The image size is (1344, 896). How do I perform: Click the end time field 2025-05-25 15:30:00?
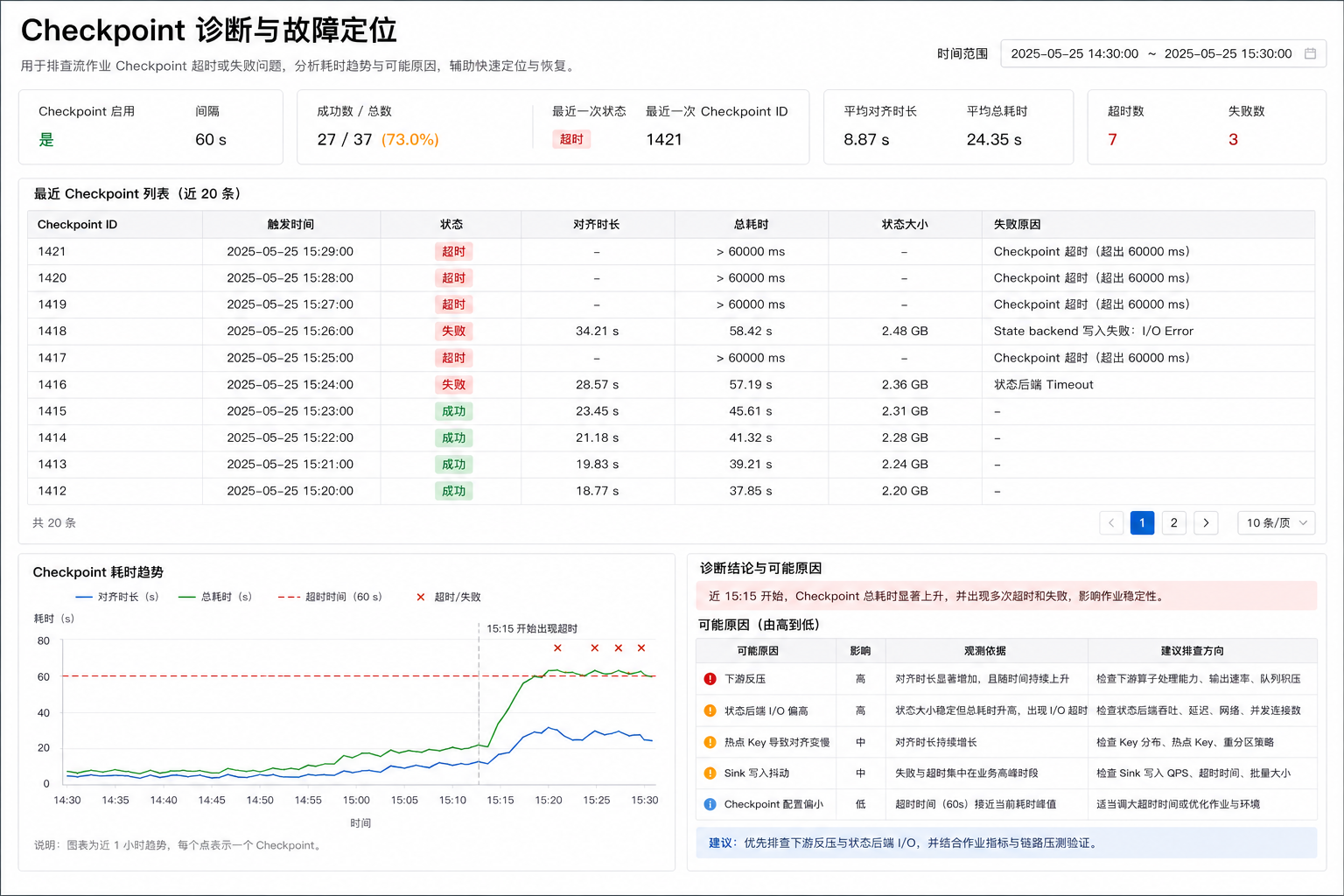click(1228, 53)
